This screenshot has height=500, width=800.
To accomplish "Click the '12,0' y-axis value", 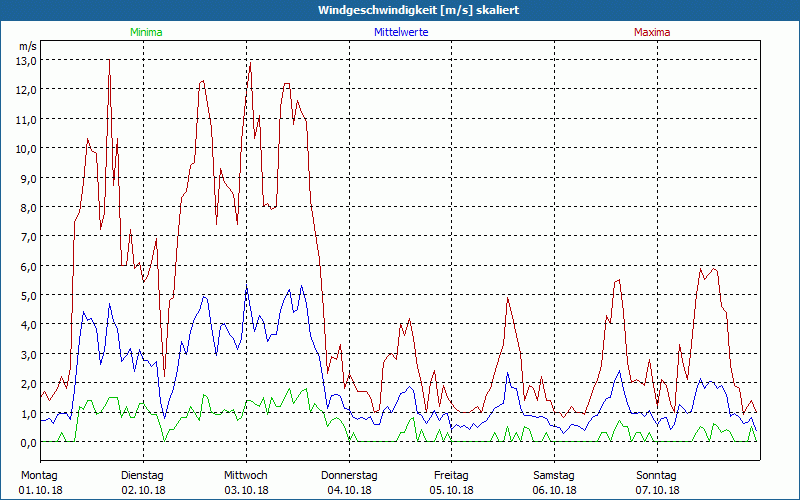I will point(27,90).
